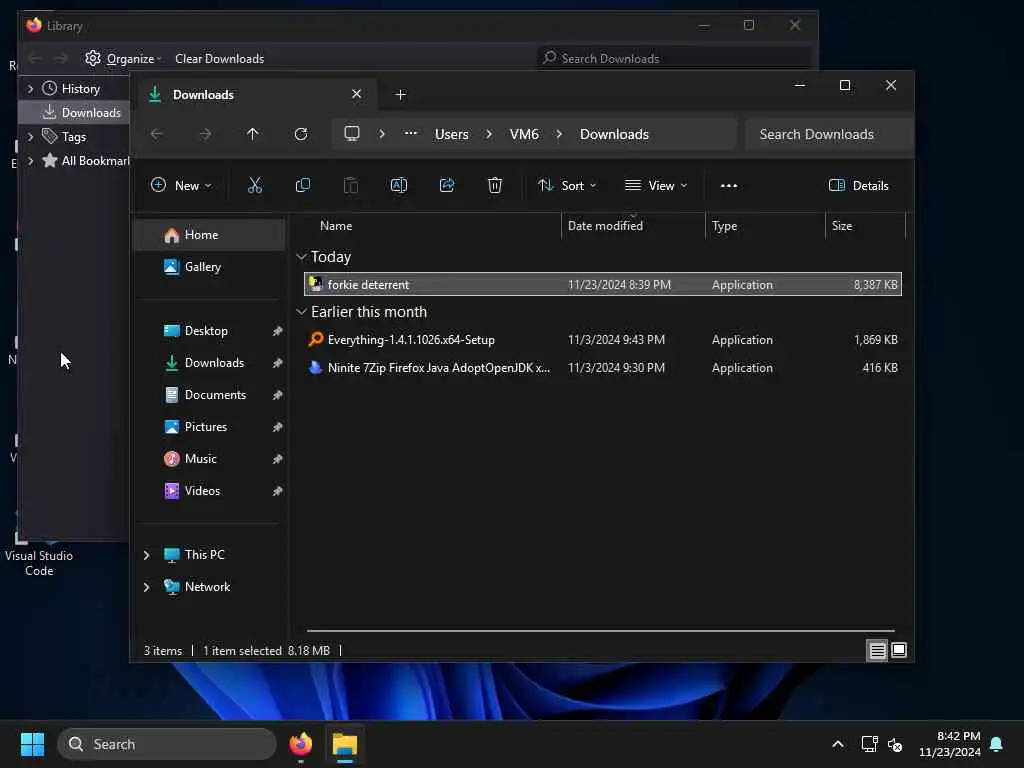Open Gallery in the navigation pane
Screen dimensions: 1024x768
click(x=210, y=267)
